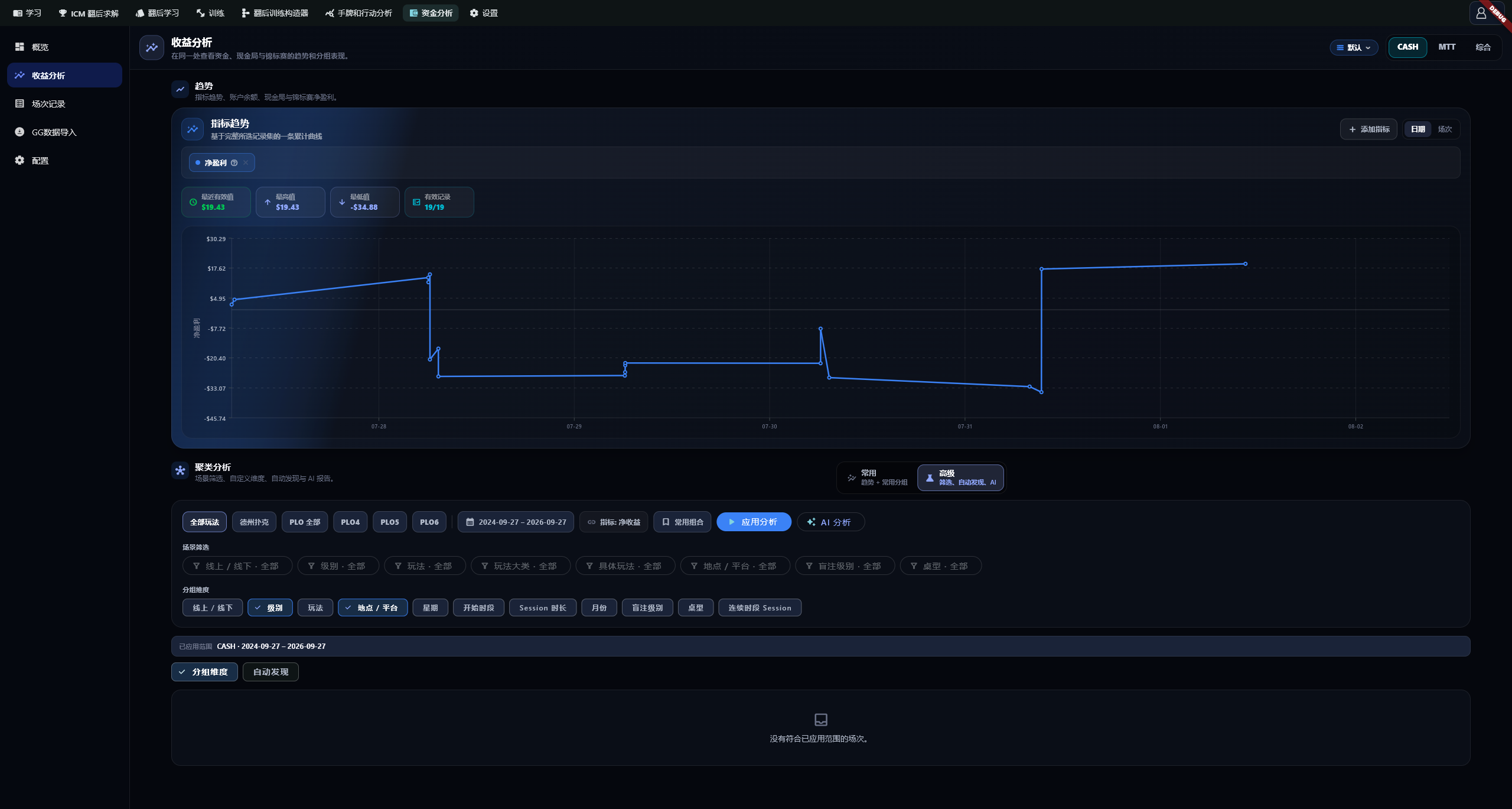Click the 聚类分析 section icon
Image resolution: width=1512 pixels, height=809 pixels.
[x=180, y=470]
